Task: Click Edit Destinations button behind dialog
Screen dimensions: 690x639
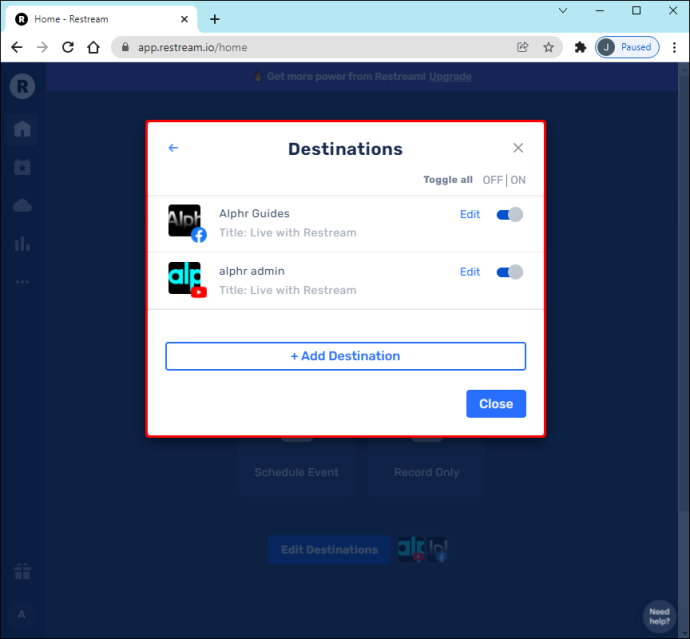Action: click(x=329, y=550)
